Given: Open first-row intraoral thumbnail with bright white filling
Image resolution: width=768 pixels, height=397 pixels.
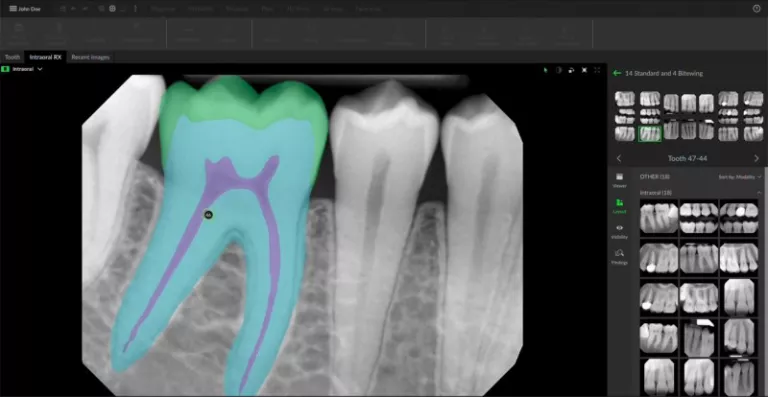Looking at the screenshot, I should (739, 217).
